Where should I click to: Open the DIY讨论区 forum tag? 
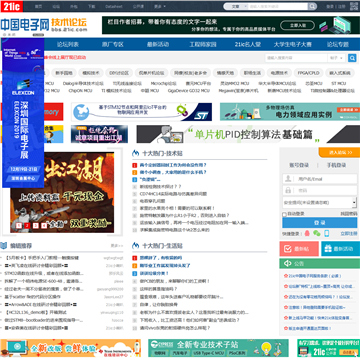[x=119, y=73]
